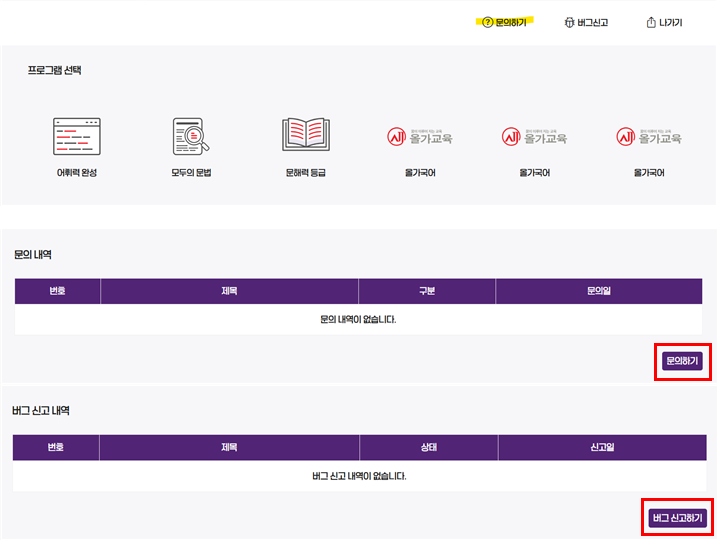This screenshot has height=540, width=718.
Task: Click the 신고일 column header
Action: [x=602, y=447]
